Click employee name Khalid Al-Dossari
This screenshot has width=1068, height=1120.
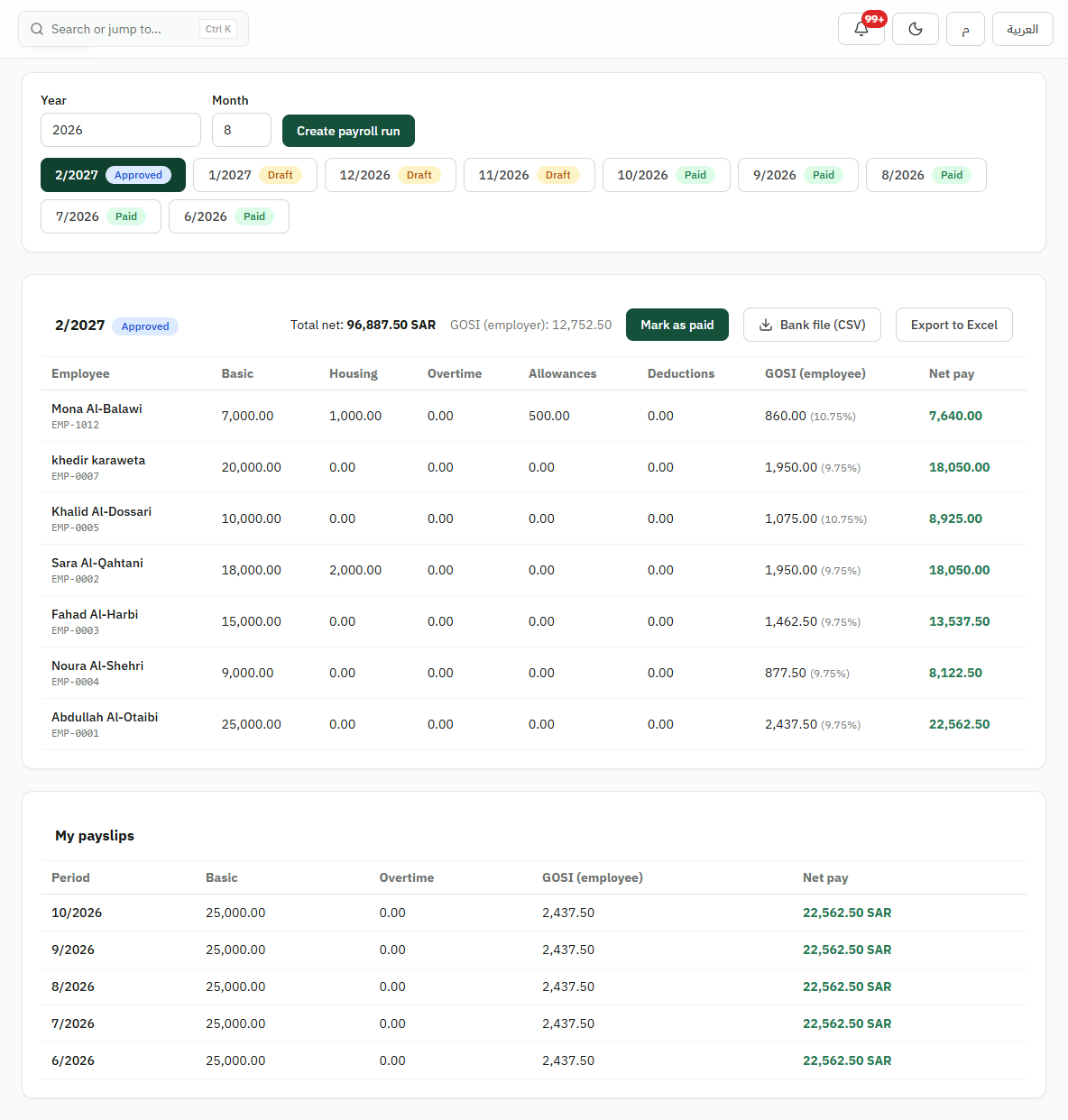101,511
